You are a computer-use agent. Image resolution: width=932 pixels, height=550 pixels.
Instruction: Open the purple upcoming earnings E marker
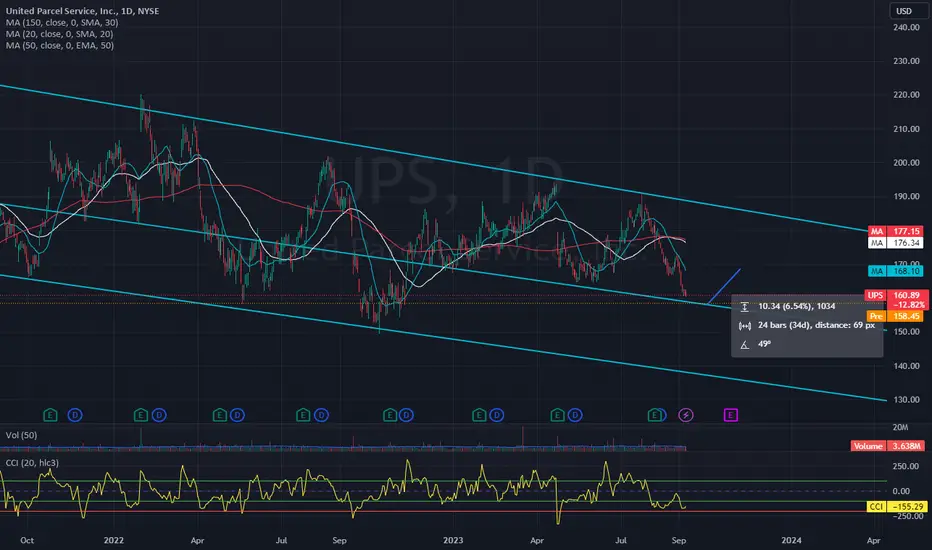point(731,415)
